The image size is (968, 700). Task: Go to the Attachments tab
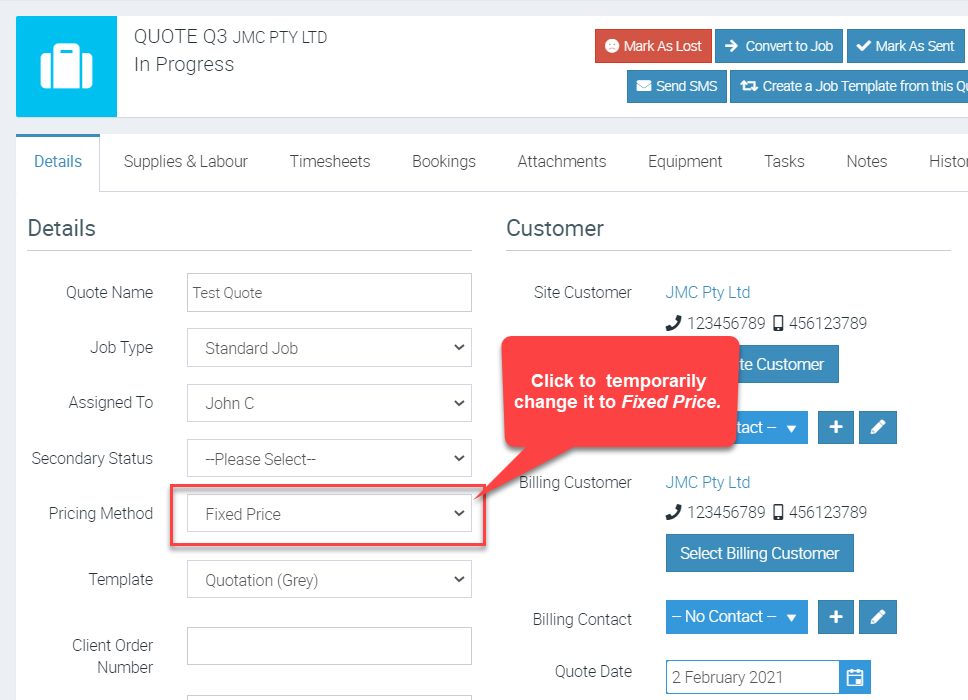561,161
